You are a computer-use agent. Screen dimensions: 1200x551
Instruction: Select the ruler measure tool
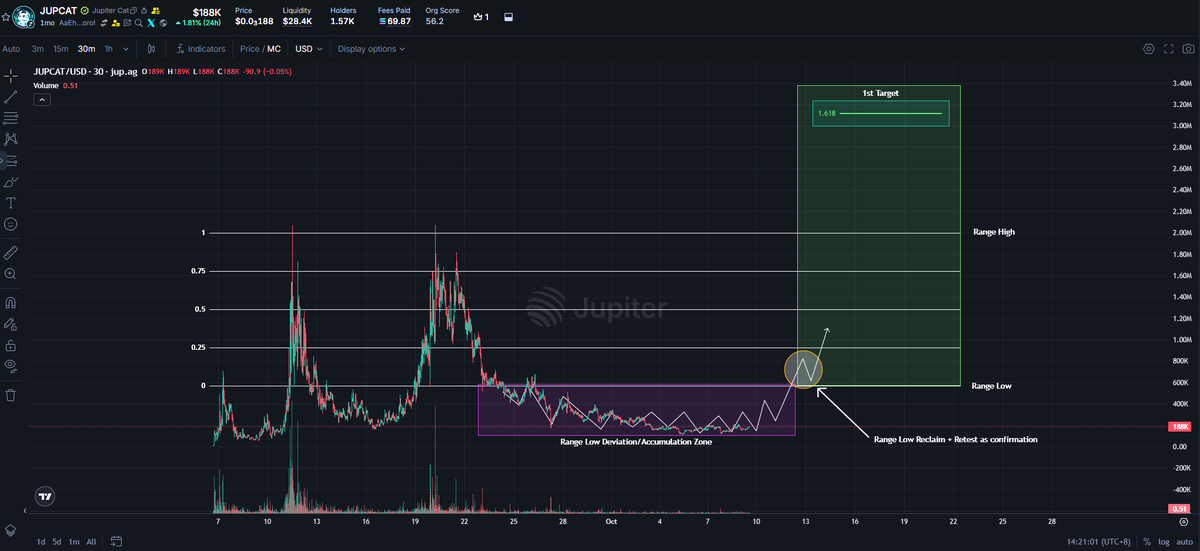[x=11, y=252]
